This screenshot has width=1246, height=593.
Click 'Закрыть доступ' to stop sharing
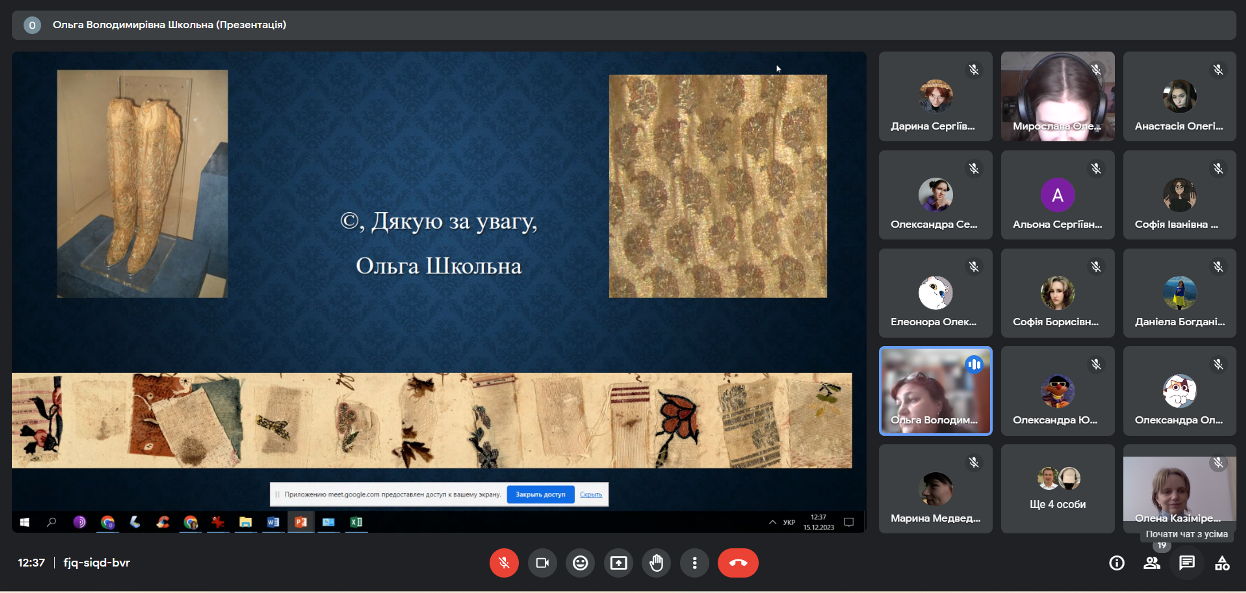(x=540, y=494)
